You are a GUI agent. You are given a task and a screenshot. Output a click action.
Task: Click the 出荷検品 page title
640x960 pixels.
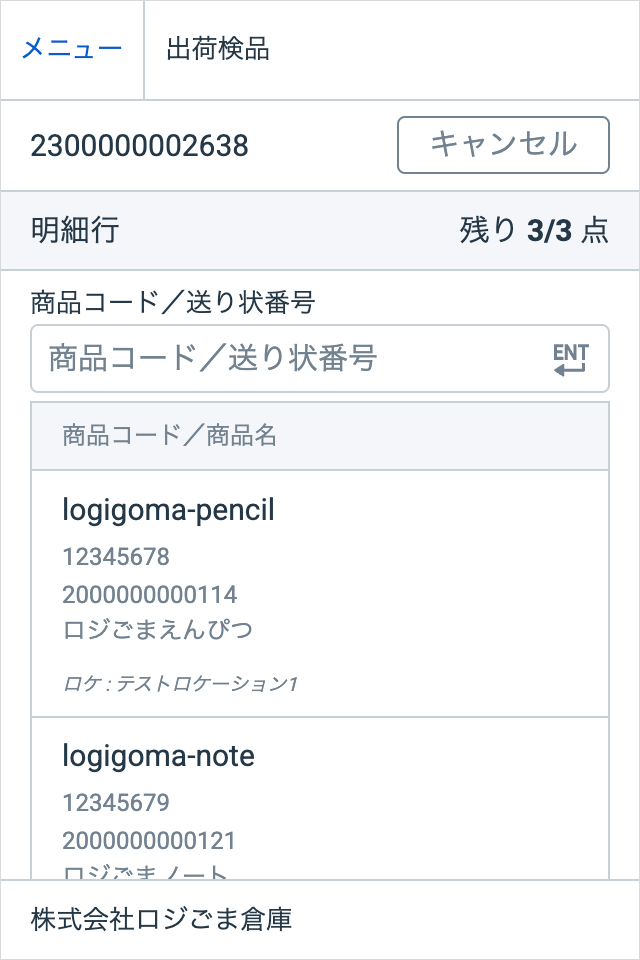[x=218, y=49]
